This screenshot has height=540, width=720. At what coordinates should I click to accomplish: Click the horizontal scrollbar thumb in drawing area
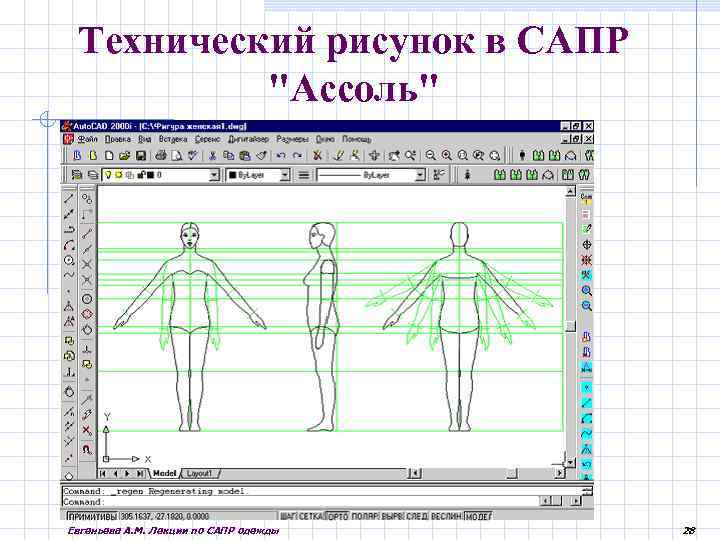point(512,473)
